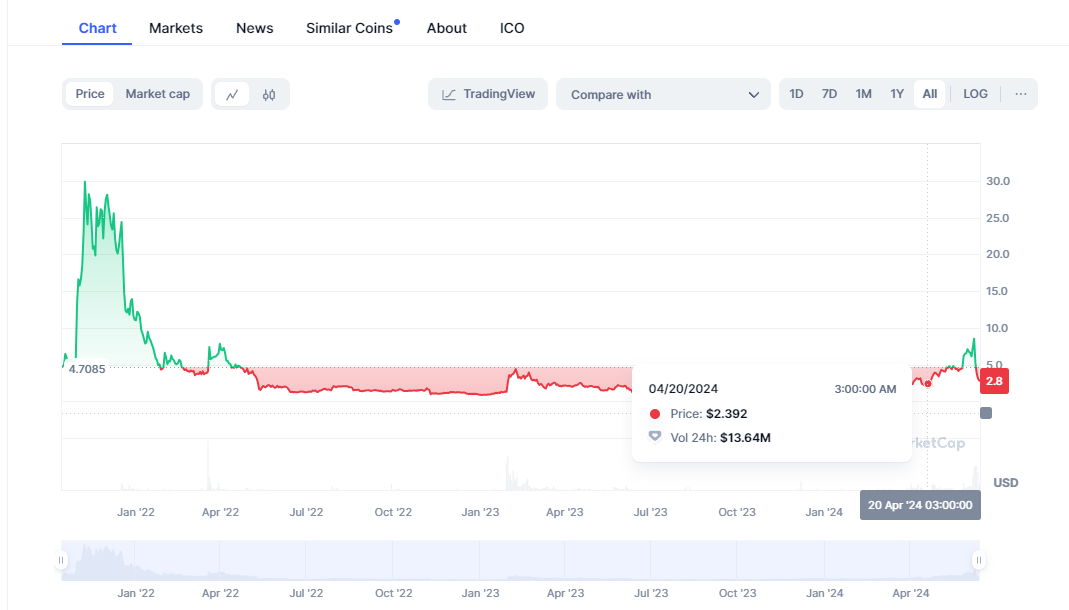Switch to the Markets tab
The height and width of the screenshot is (610, 1069).
click(x=176, y=28)
